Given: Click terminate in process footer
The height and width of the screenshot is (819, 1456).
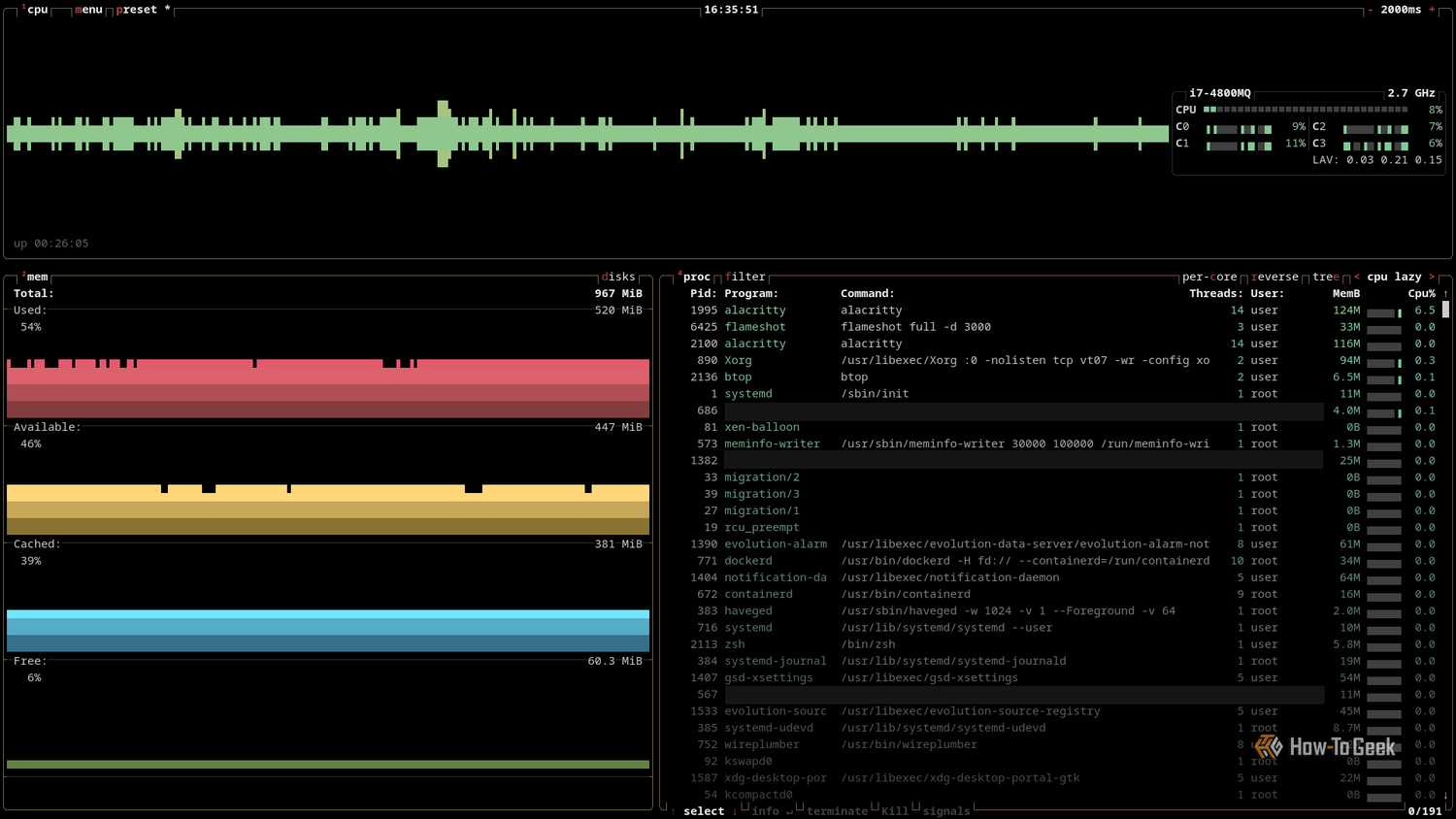Looking at the screenshot, I should coord(837,811).
